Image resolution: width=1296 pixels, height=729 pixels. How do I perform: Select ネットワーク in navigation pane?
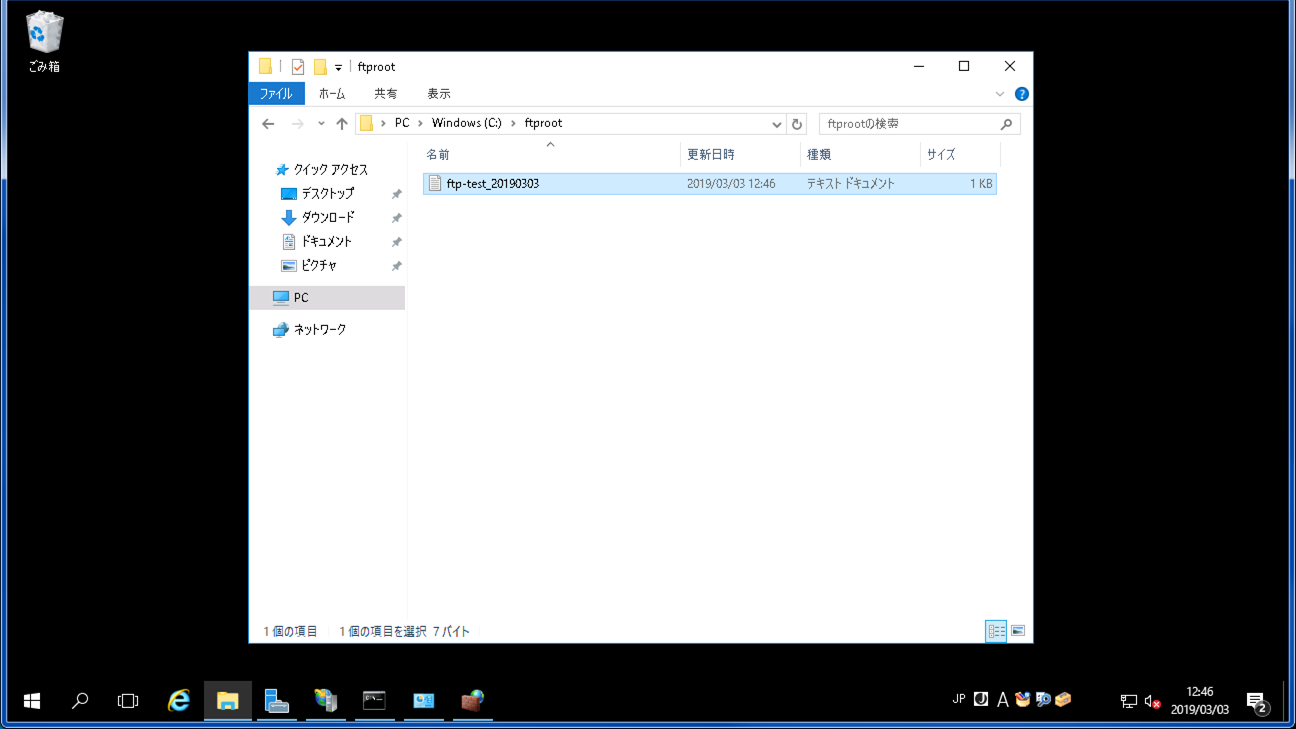(320, 330)
